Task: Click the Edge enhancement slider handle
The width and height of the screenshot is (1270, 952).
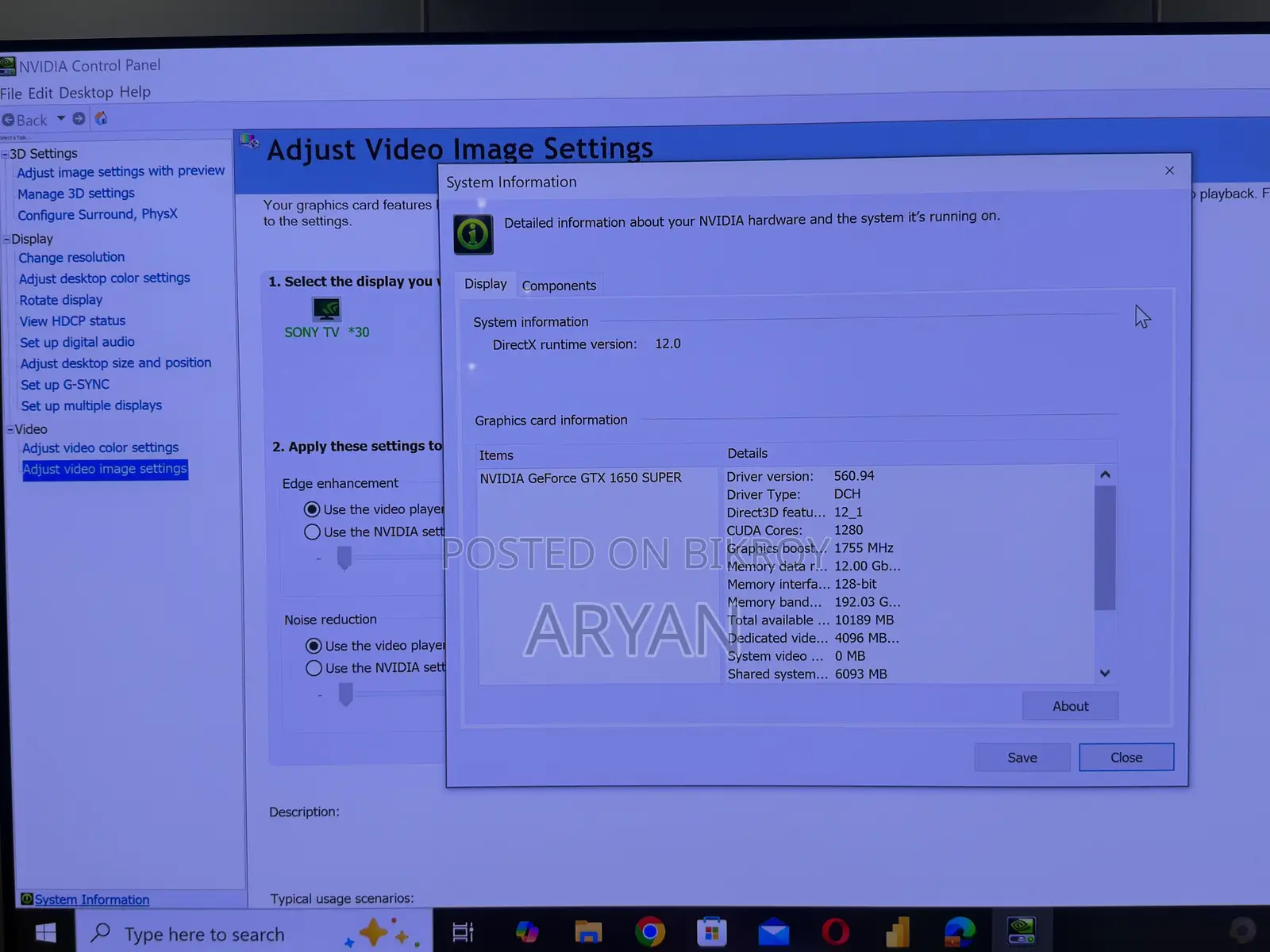Action: (344, 559)
